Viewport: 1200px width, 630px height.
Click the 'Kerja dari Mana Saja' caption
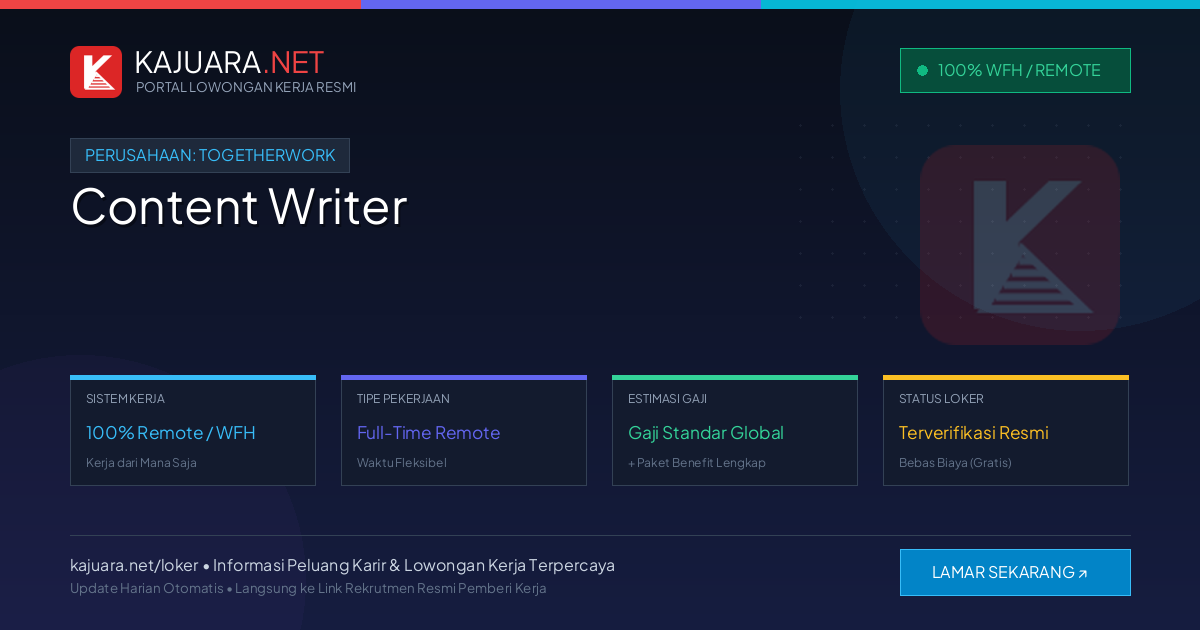141,463
